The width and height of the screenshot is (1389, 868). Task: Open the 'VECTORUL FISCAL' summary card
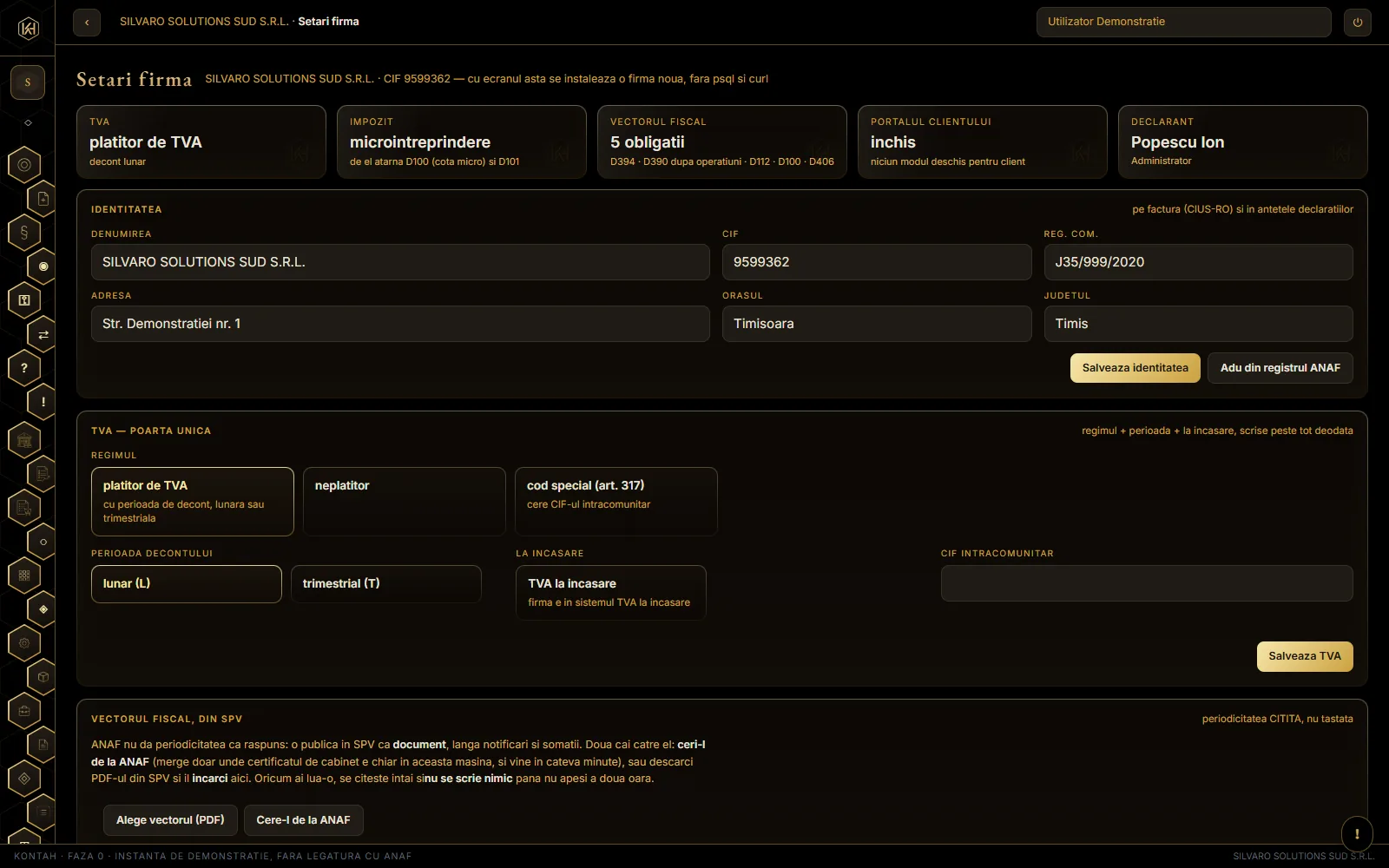722,142
